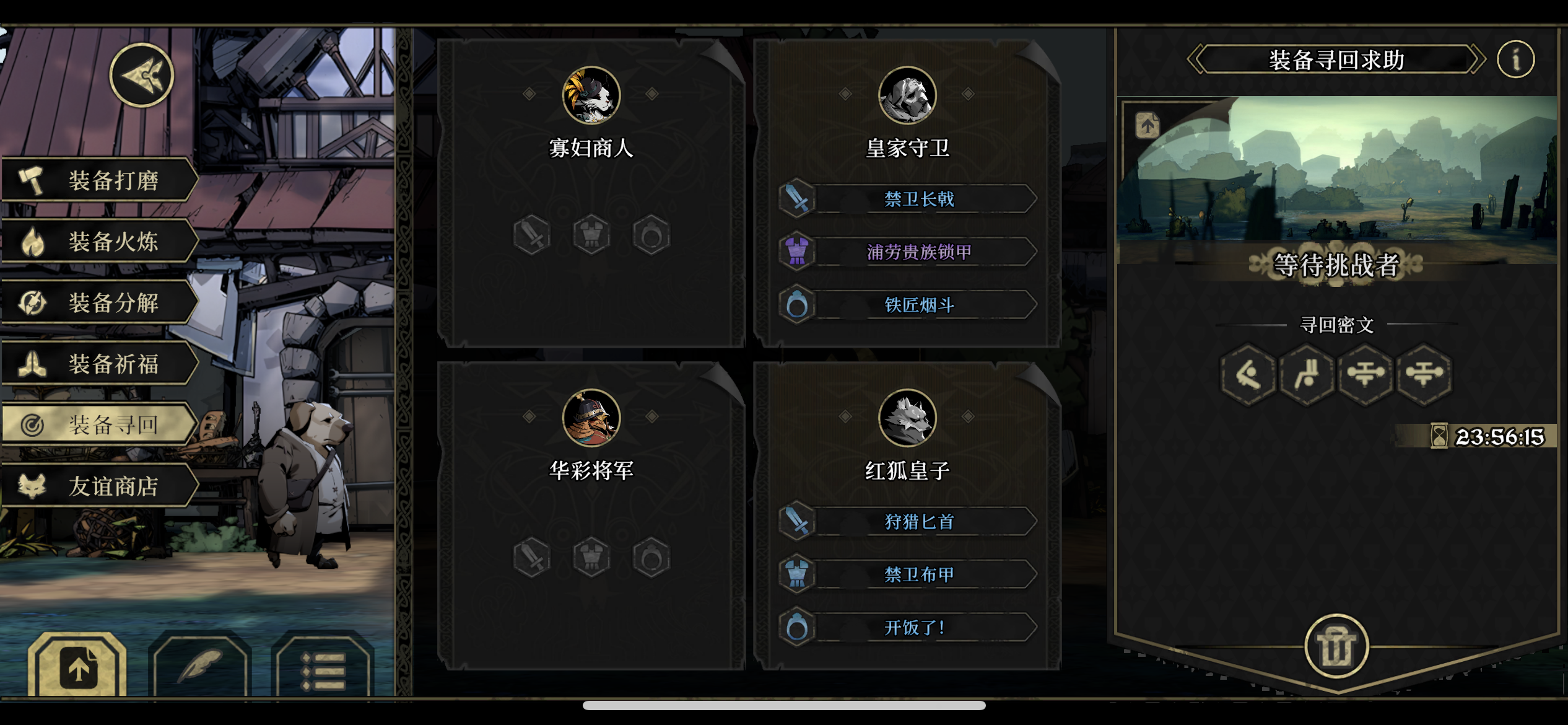
Task: Click the back arrow button
Action: pyautogui.click(x=142, y=76)
